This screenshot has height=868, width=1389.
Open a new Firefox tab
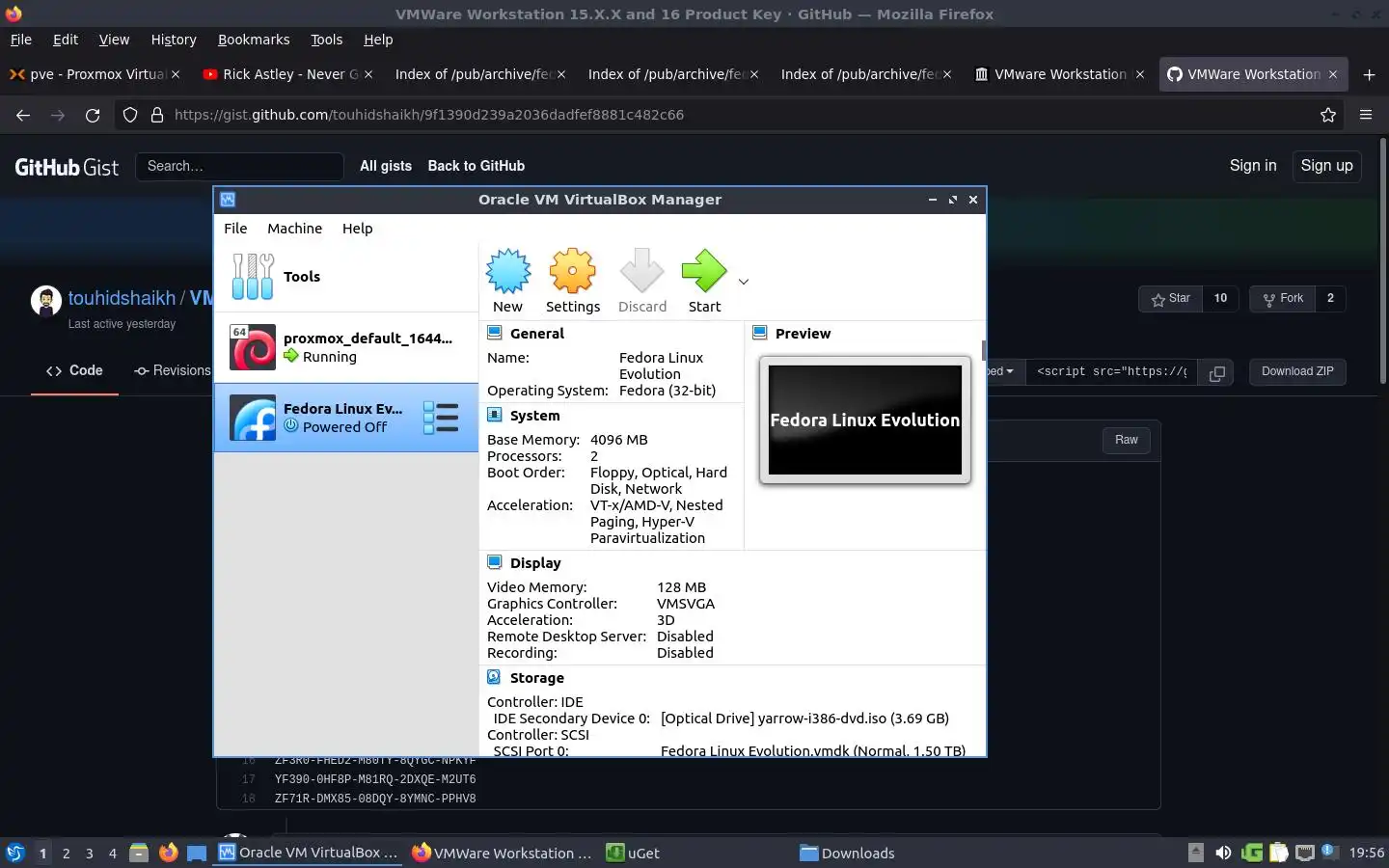pos(1369,74)
